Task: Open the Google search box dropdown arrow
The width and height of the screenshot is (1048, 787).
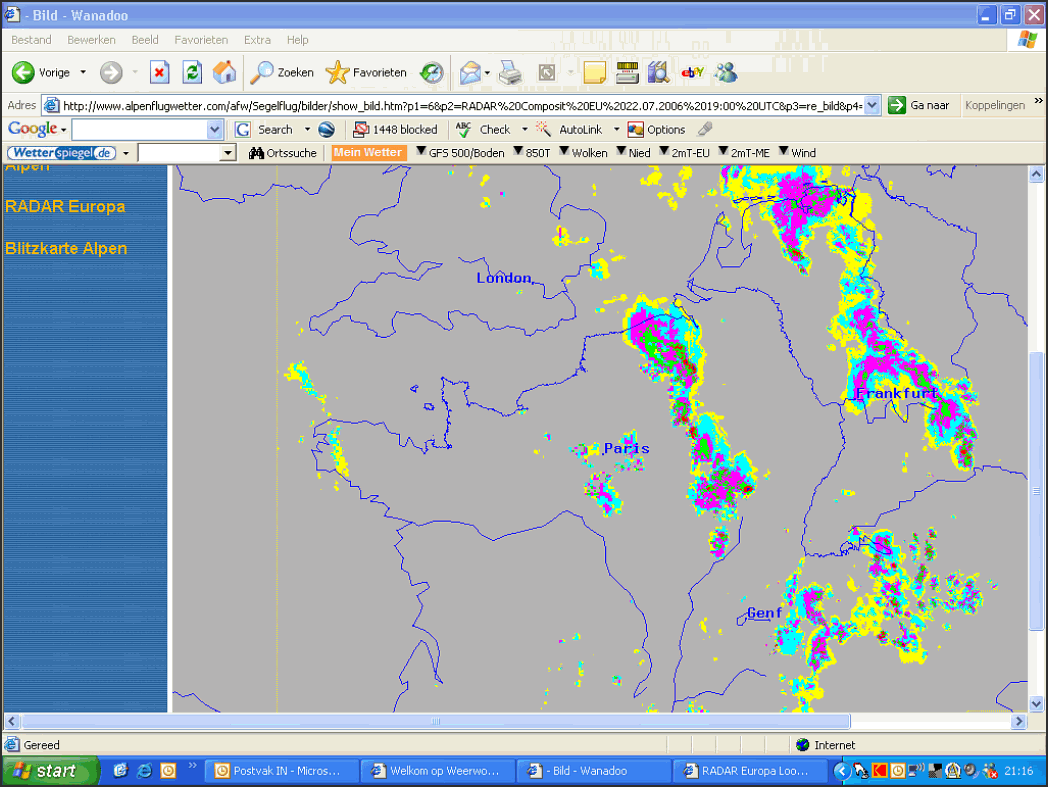Action: [215, 130]
